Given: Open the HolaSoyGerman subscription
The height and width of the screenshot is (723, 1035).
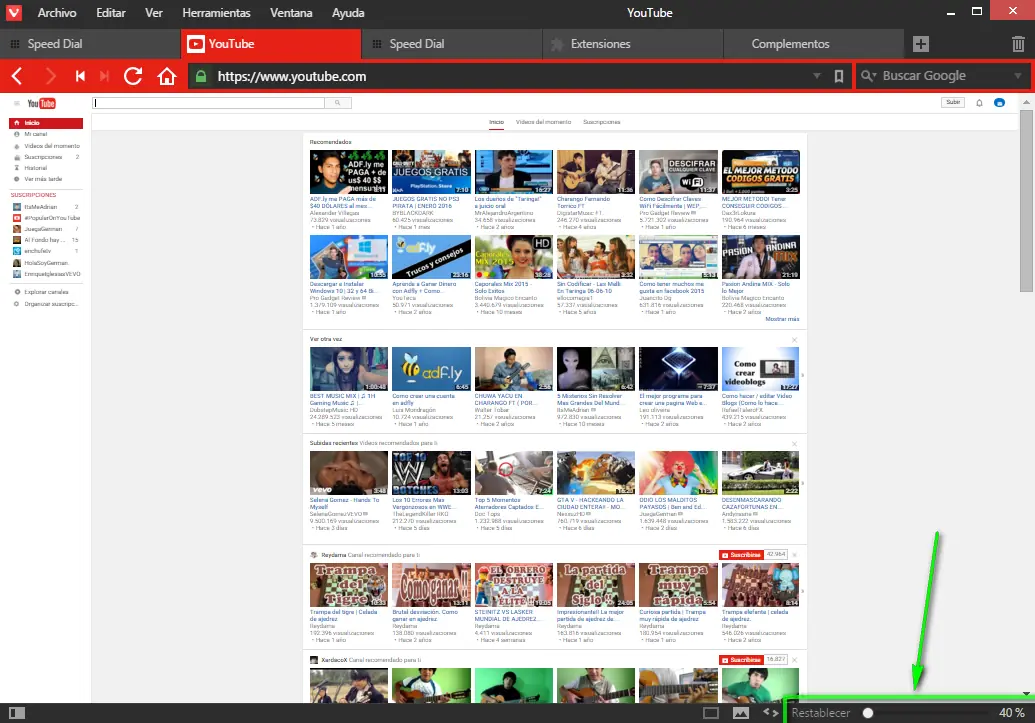Looking at the screenshot, I should (46, 263).
